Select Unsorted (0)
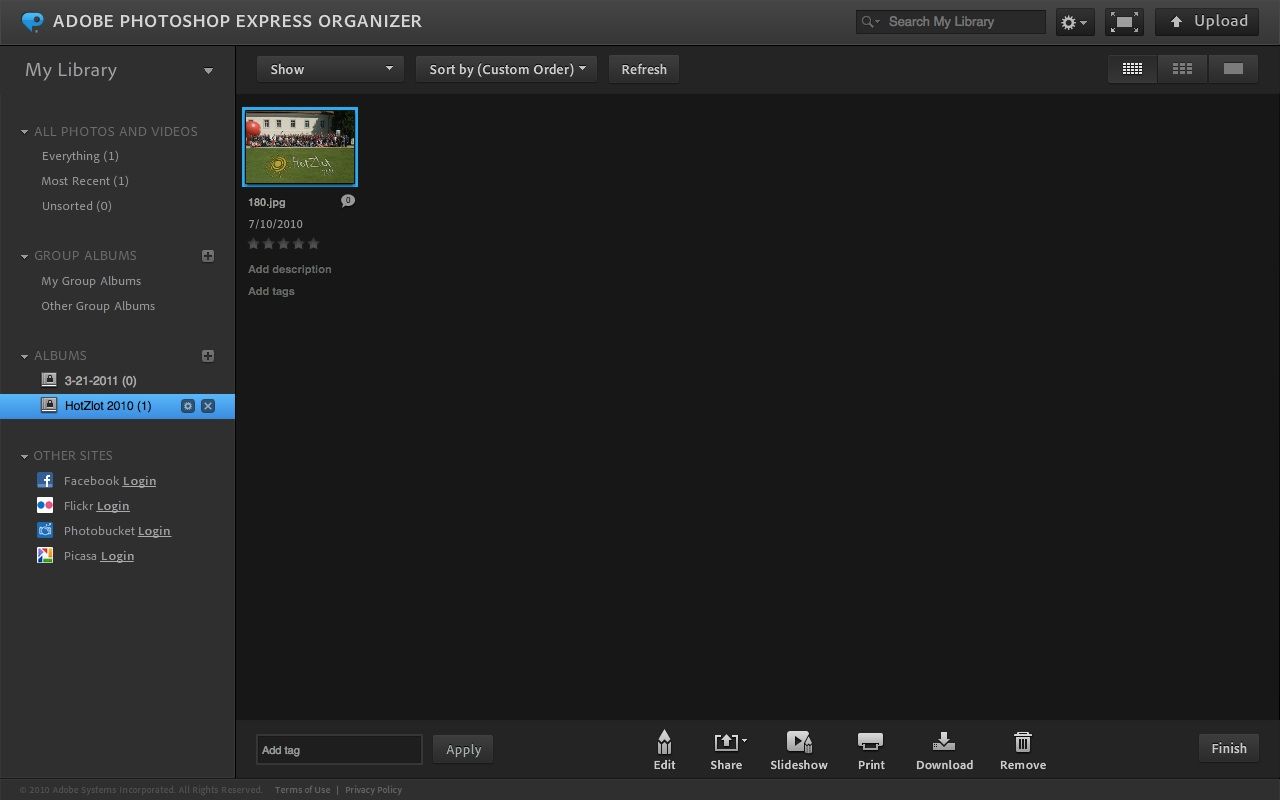 (x=77, y=206)
